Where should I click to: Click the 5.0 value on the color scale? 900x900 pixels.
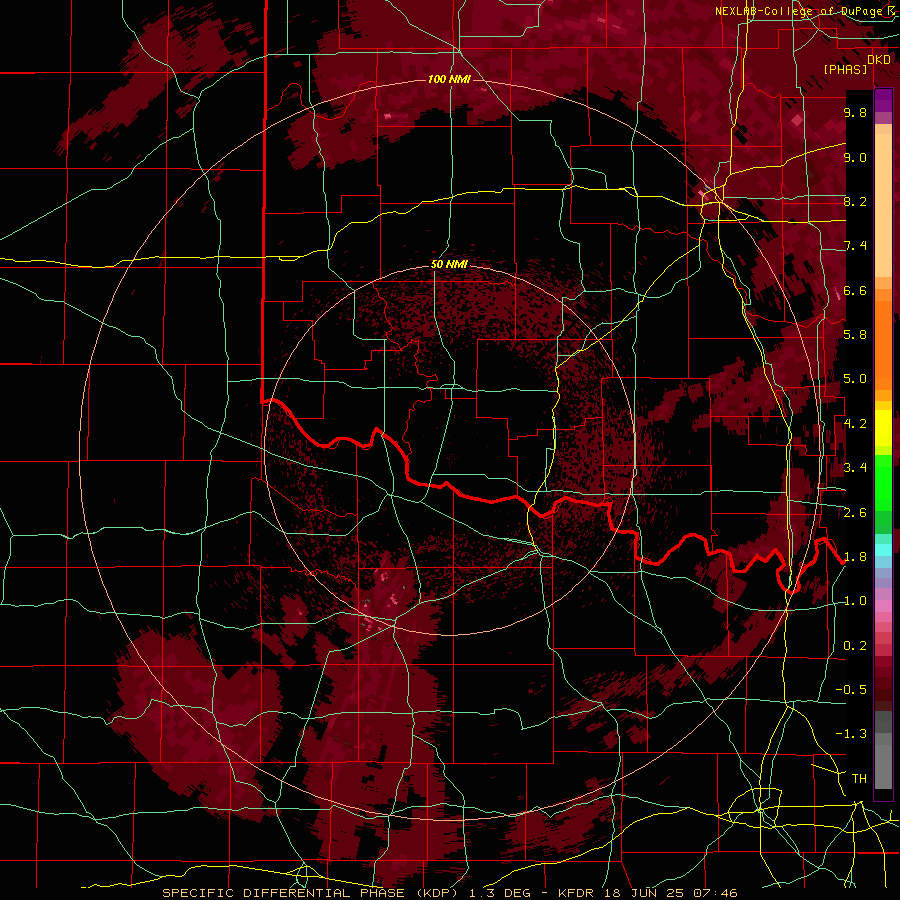(x=855, y=379)
